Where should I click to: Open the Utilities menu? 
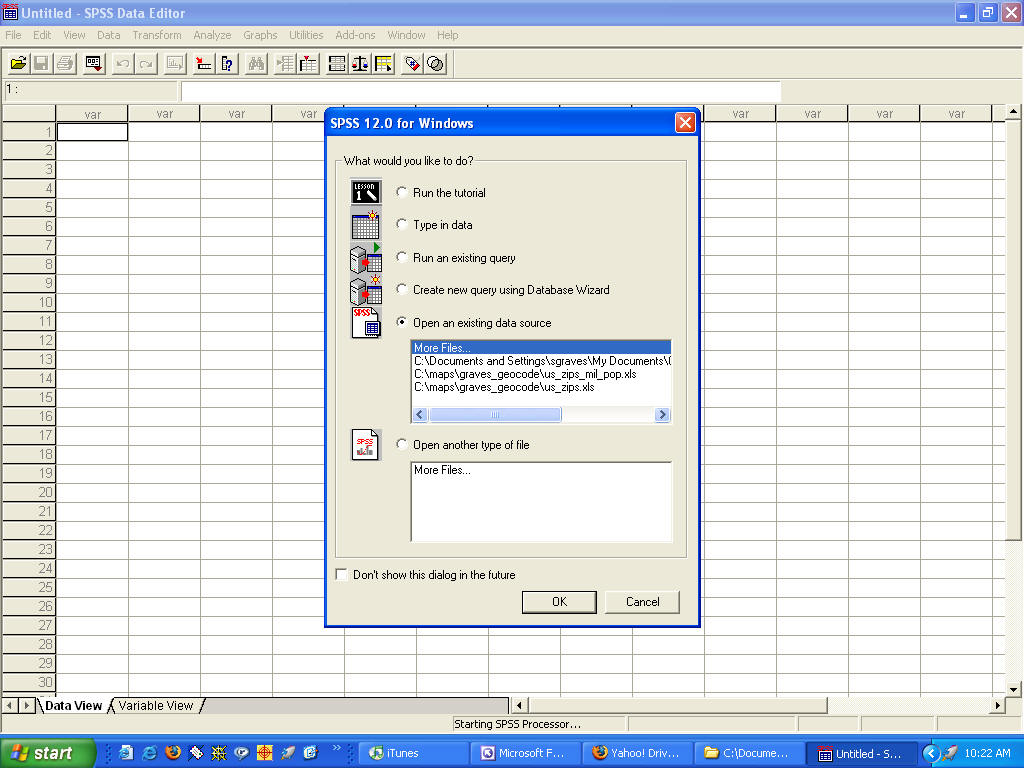pyautogui.click(x=306, y=35)
